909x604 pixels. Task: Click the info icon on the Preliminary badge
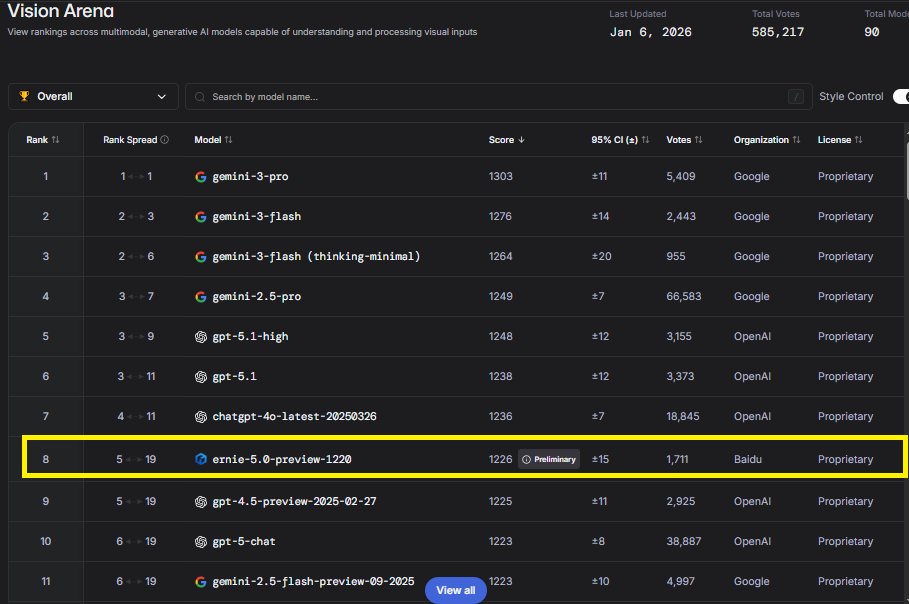(527, 459)
